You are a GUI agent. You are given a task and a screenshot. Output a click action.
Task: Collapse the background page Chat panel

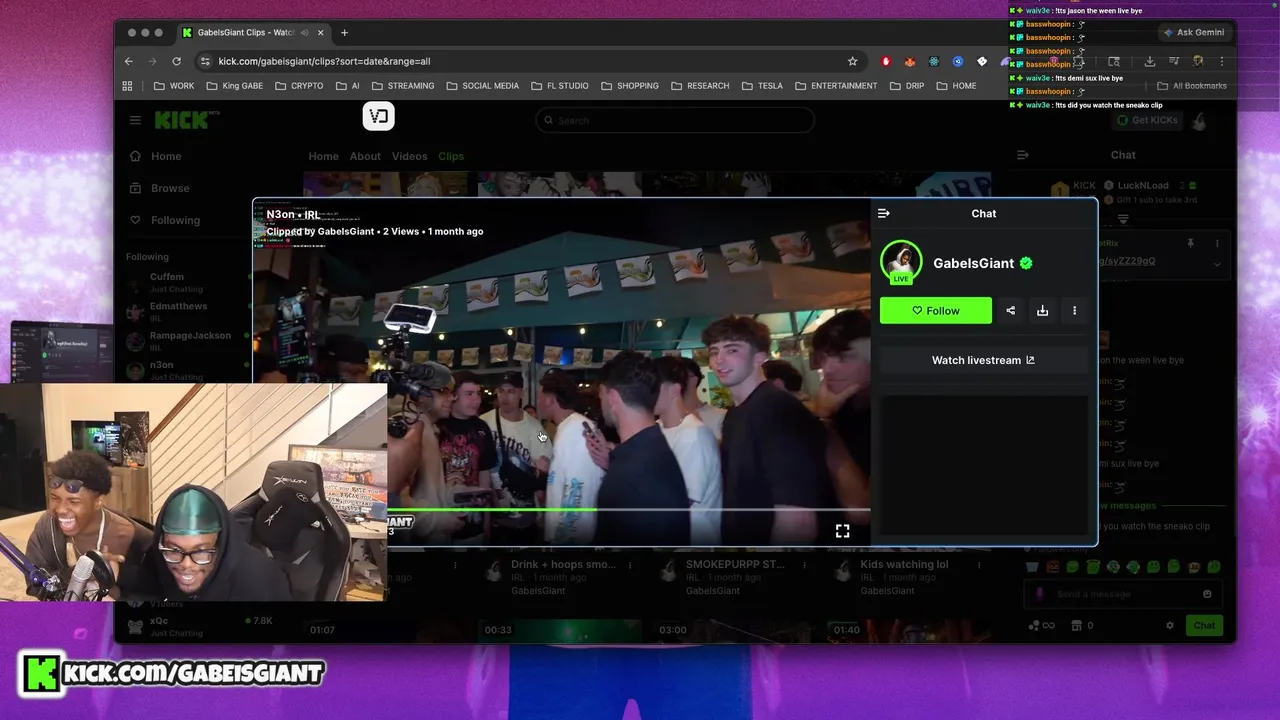click(x=1022, y=155)
